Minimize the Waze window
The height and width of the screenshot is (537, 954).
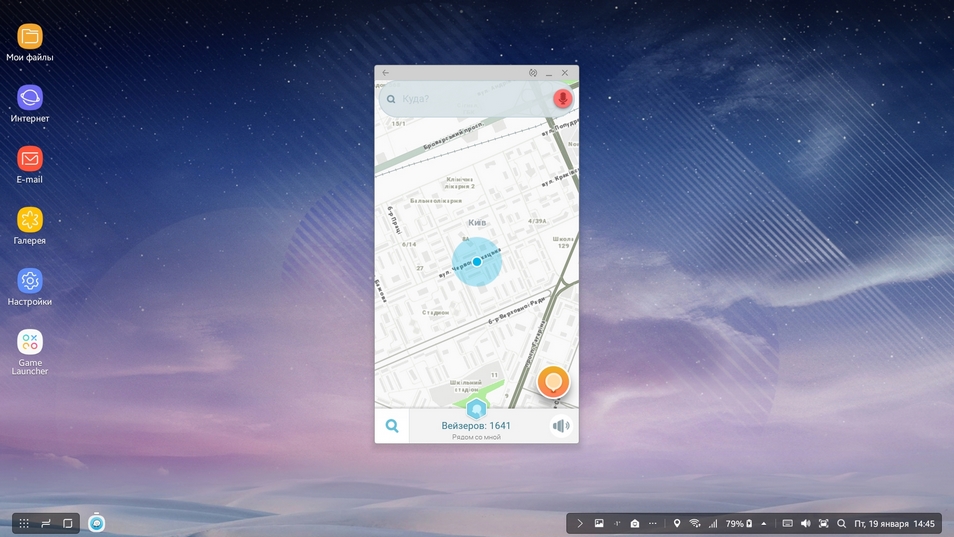pyautogui.click(x=549, y=73)
